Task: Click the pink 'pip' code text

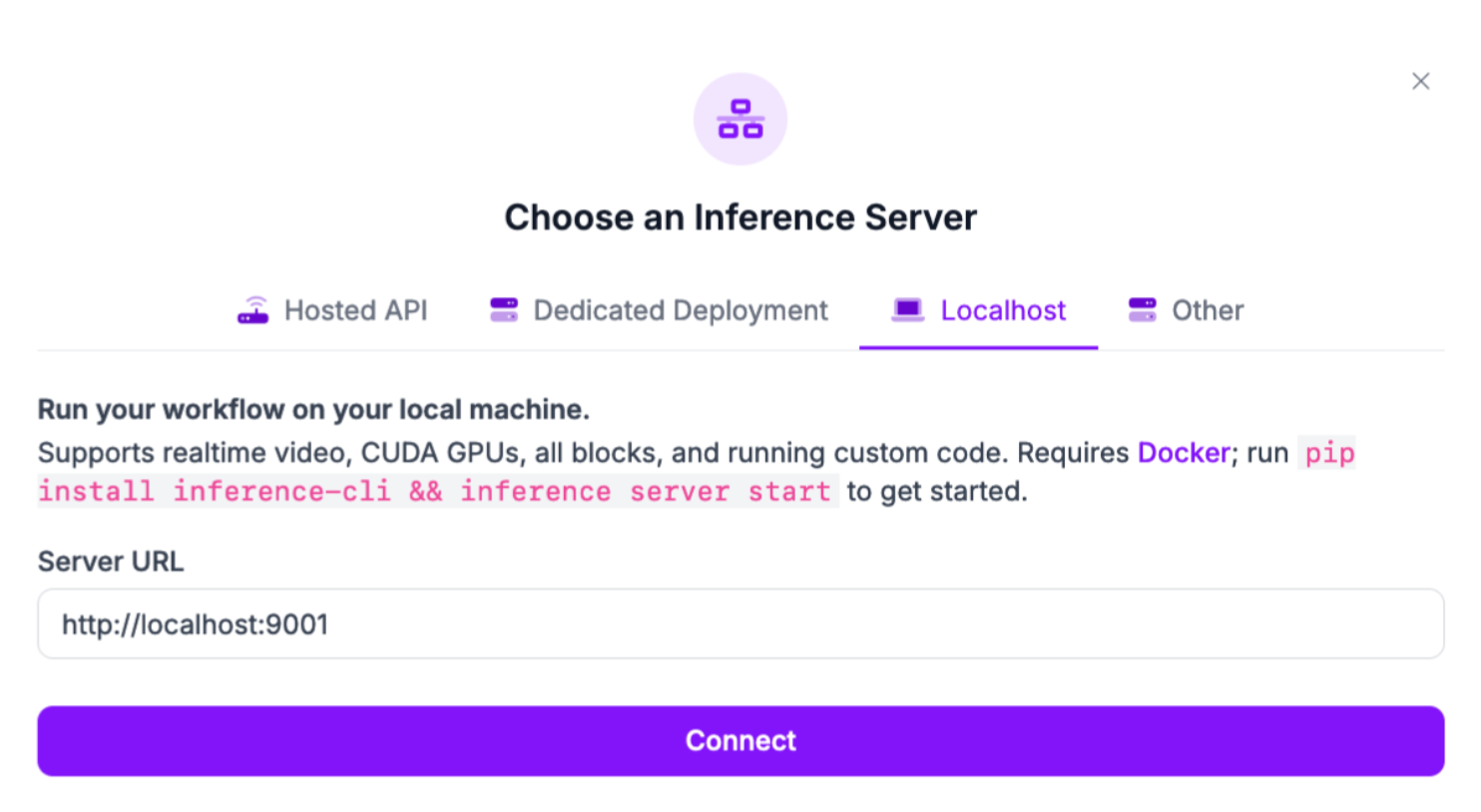Action: pos(1329,453)
